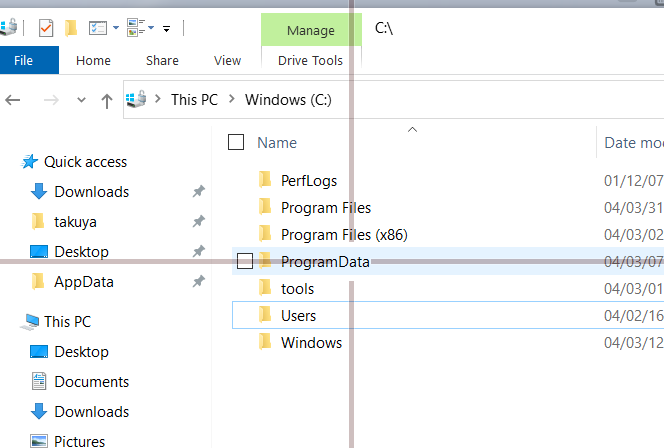Select the ProgramData folder name
The width and height of the screenshot is (664, 448).
click(325, 262)
